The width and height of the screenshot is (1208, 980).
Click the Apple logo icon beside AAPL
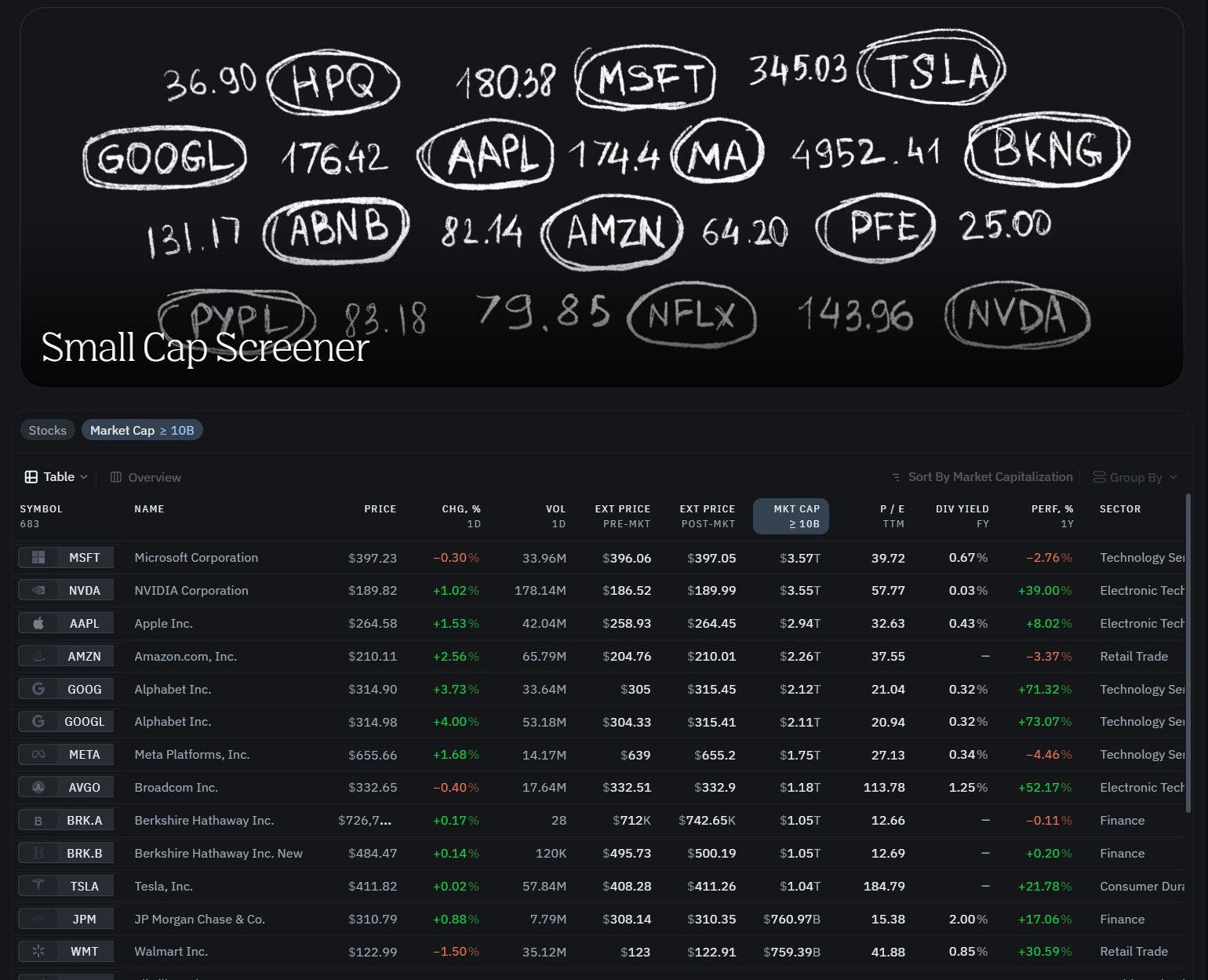pyautogui.click(x=38, y=623)
